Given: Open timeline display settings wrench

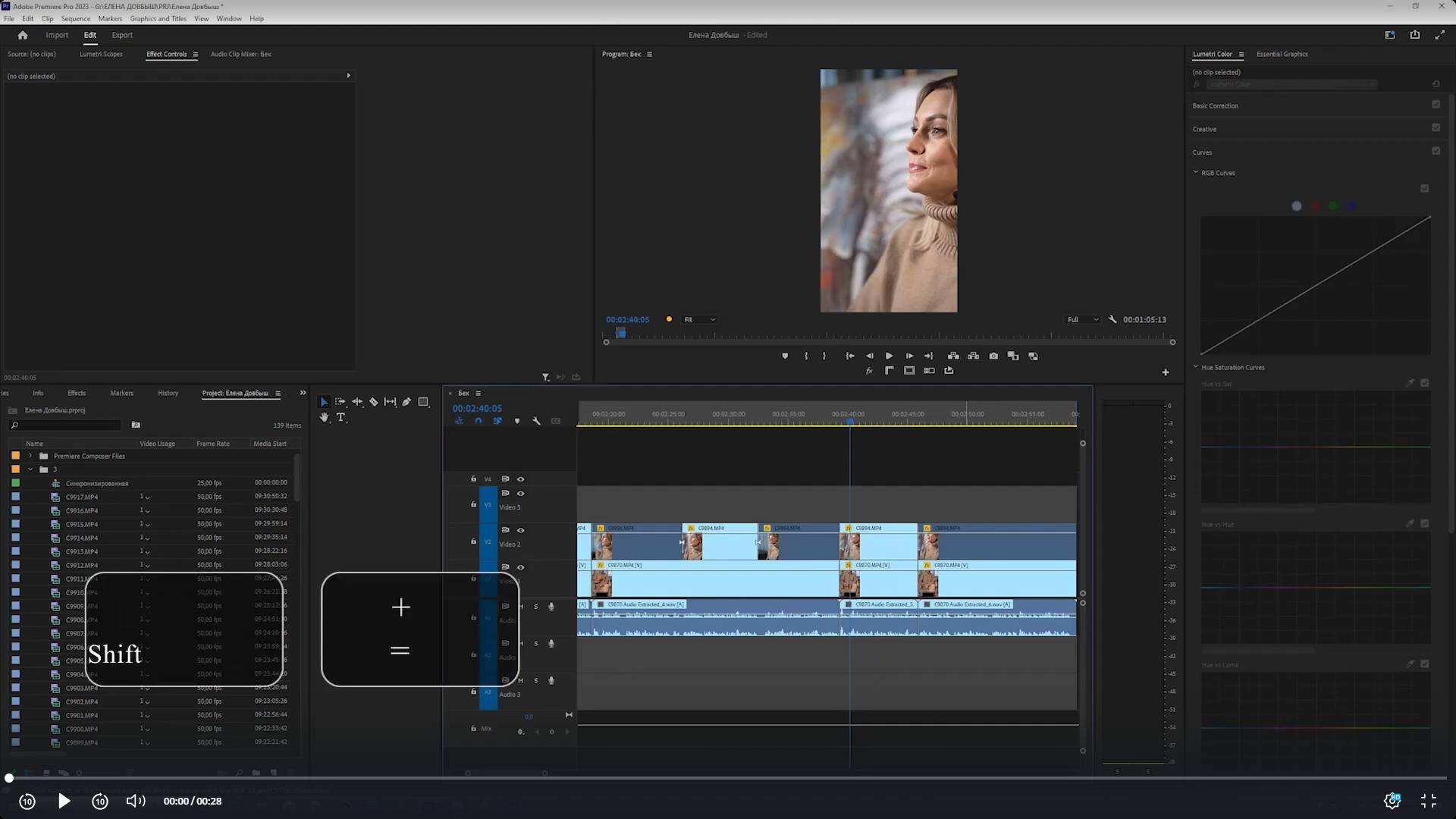Looking at the screenshot, I should pyautogui.click(x=536, y=421).
